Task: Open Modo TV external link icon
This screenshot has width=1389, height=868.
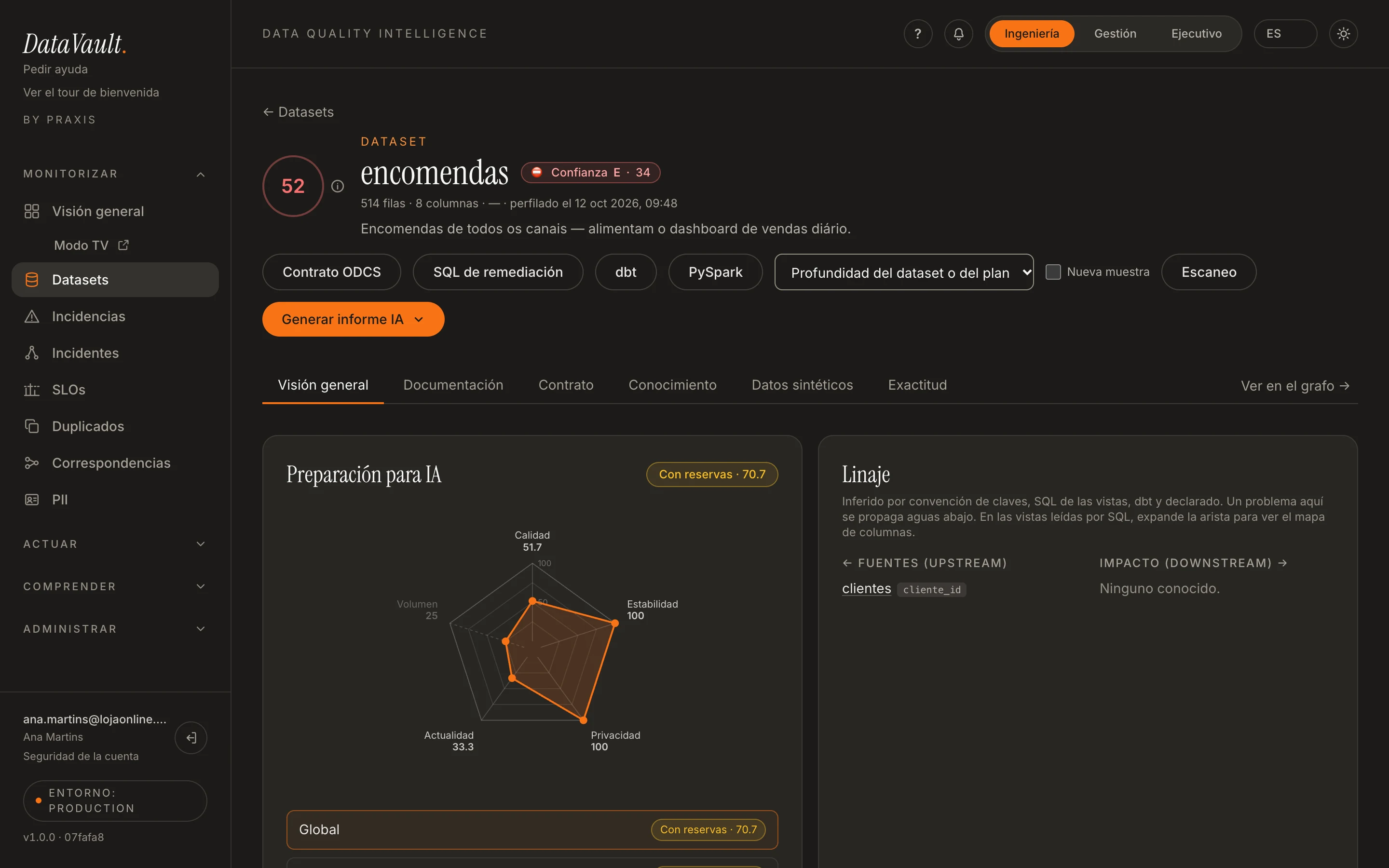Action: point(123,245)
